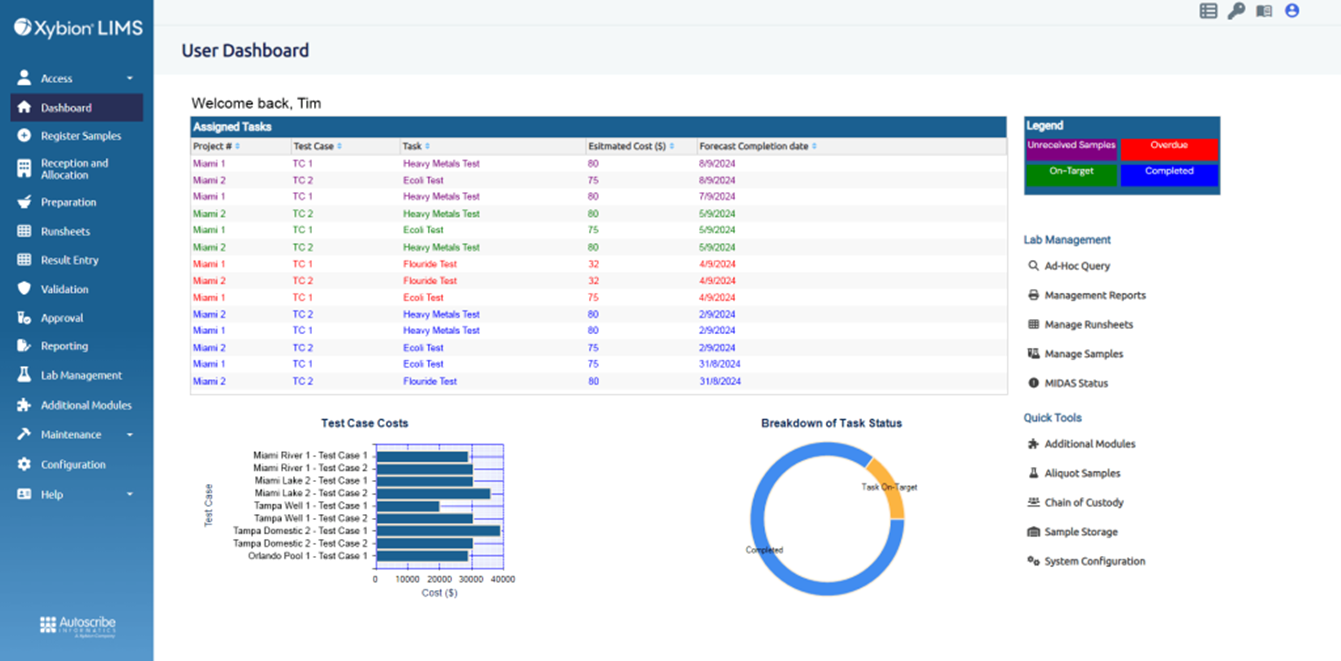Image resolution: width=1341 pixels, height=661 pixels.
Task: Expand the Help menu caret
Action: pyautogui.click(x=129, y=494)
